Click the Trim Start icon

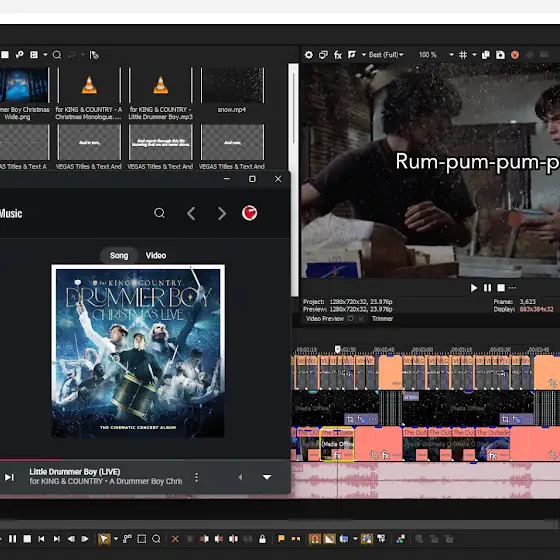(204, 539)
